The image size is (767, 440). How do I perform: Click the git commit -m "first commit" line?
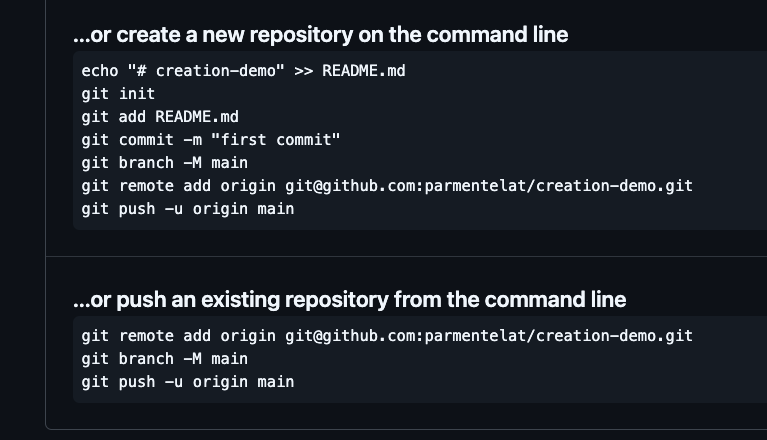pos(211,140)
